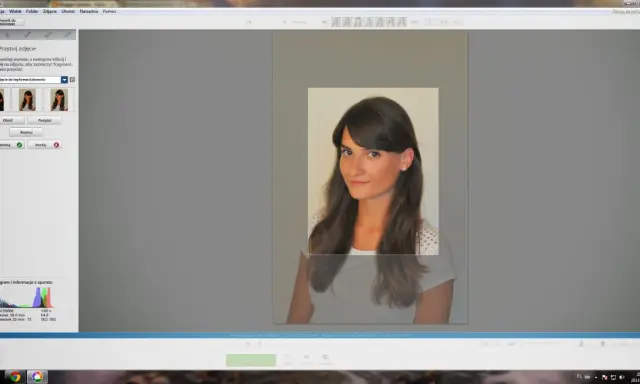Click the Resetuj button
The image size is (640, 384).
tap(26, 132)
